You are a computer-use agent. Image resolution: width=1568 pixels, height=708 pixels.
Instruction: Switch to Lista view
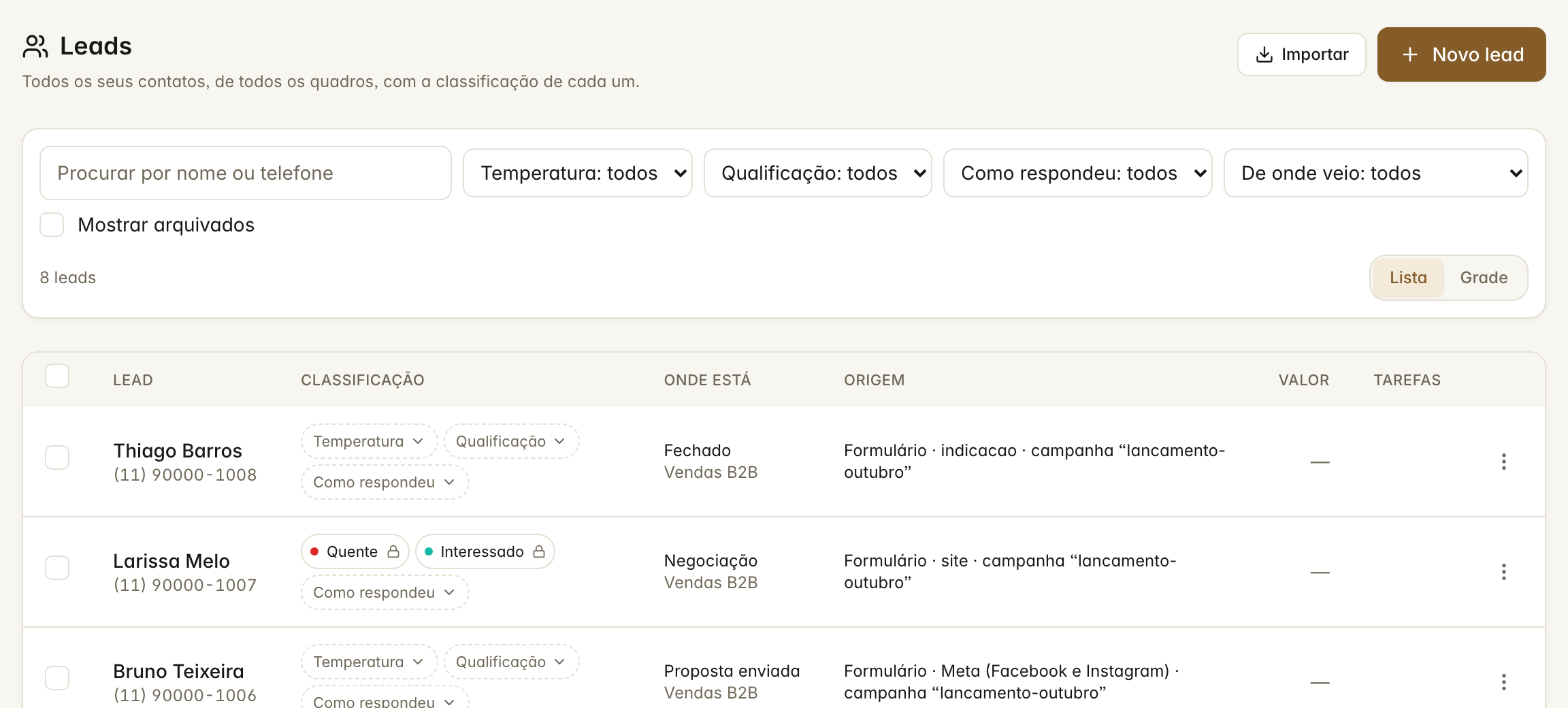tap(1408, 278)
